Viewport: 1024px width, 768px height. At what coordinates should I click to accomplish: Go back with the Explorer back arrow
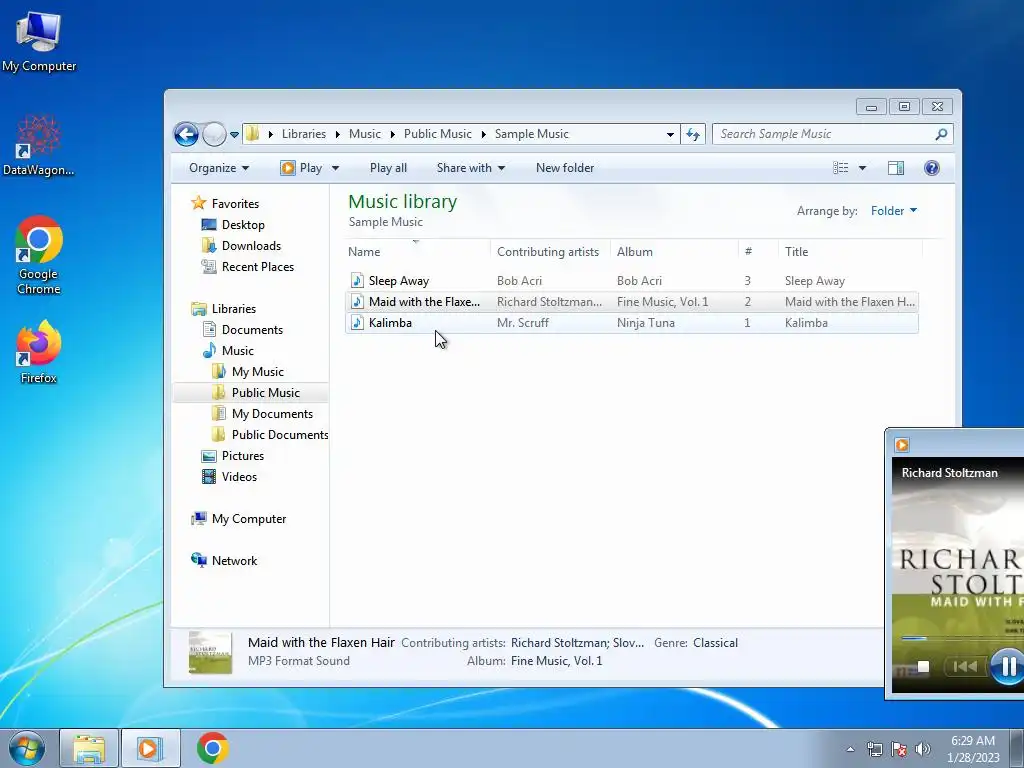186,135
